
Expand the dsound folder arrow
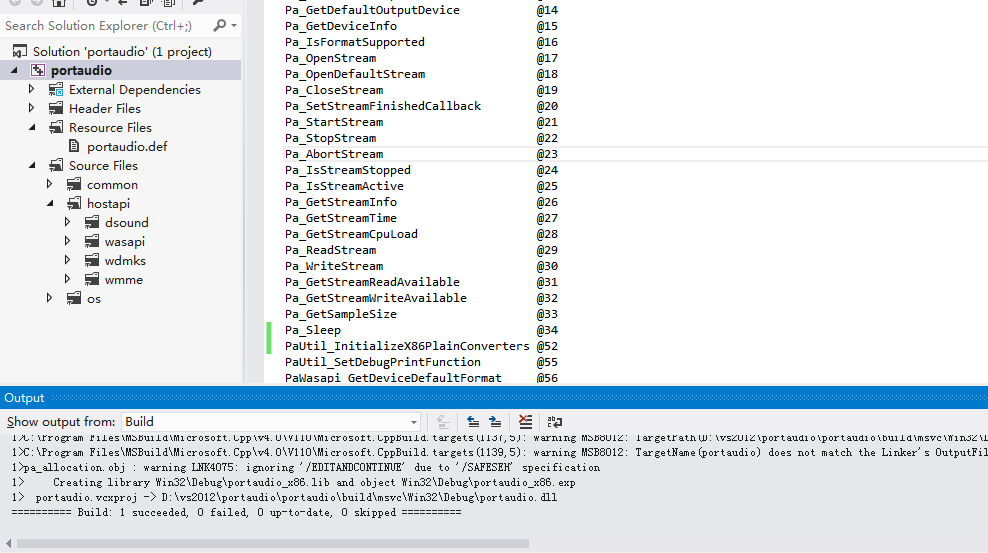coord(67,222)
